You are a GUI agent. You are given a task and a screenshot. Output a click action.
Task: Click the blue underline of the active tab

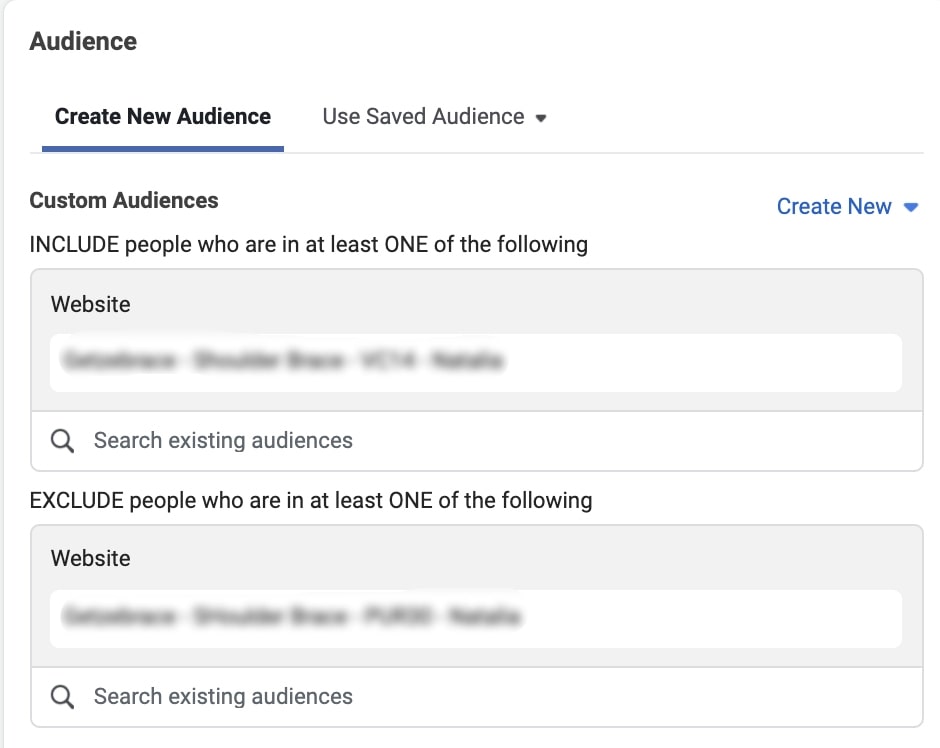pos(163,149)
